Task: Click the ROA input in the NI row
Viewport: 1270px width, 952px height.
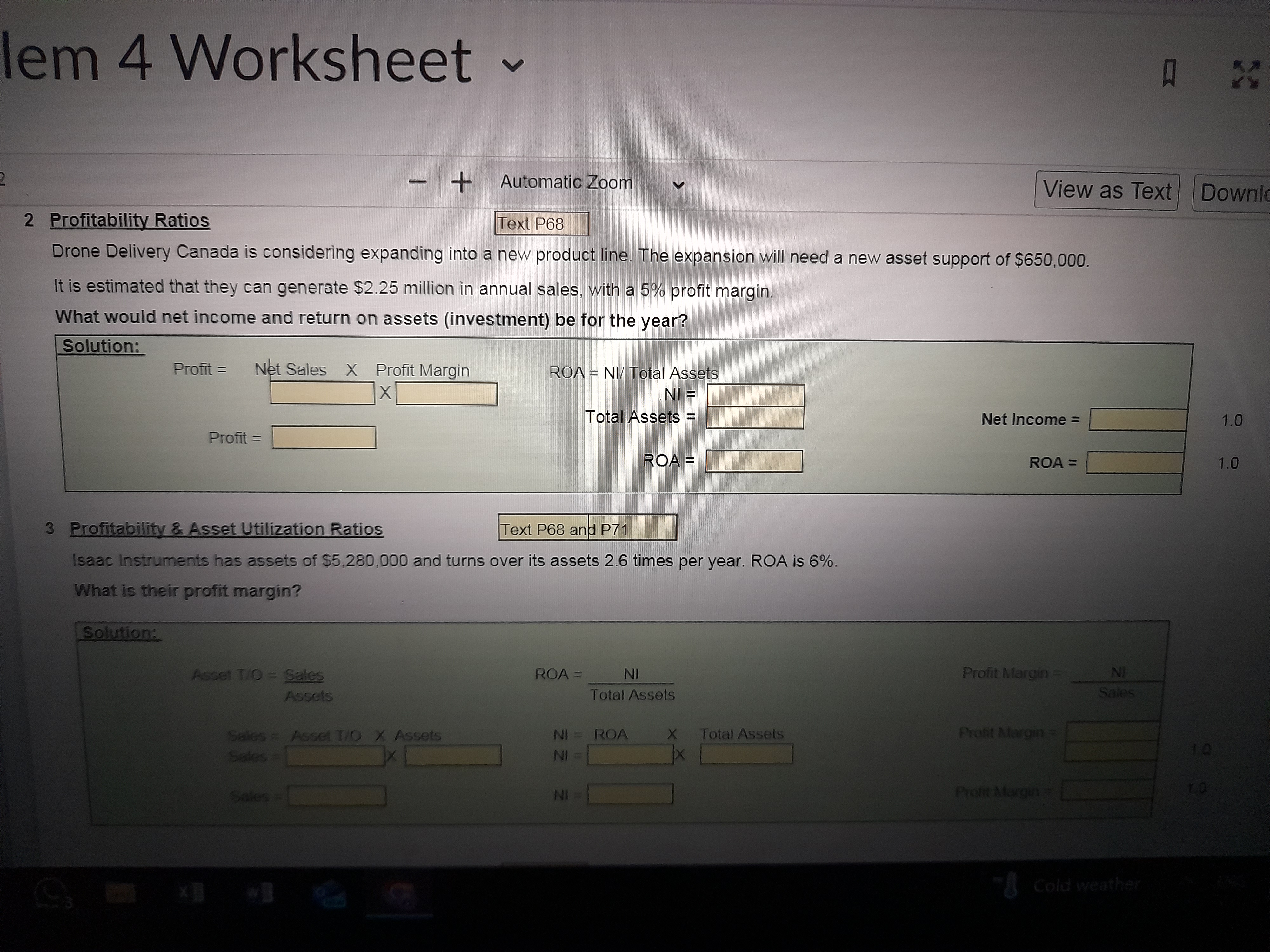Action: pyautogui.click(x=630, y=755)
